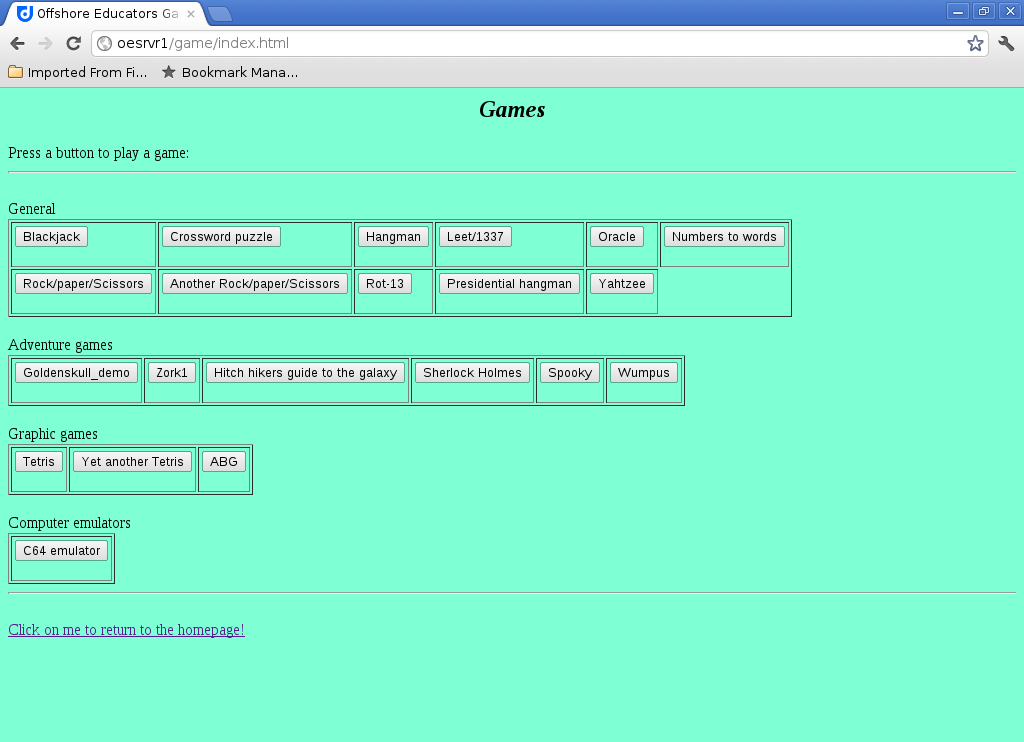Open the Leet/1337 game
Viewport: 1024px width, 742px height.
point(475,236)
